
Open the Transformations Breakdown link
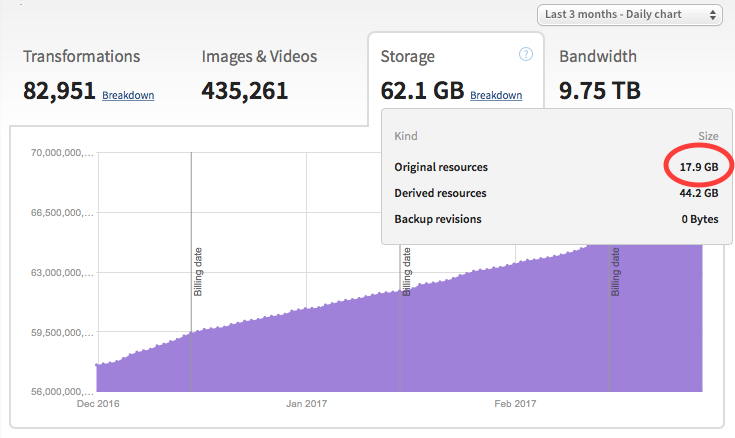click(x=128, y=96)
